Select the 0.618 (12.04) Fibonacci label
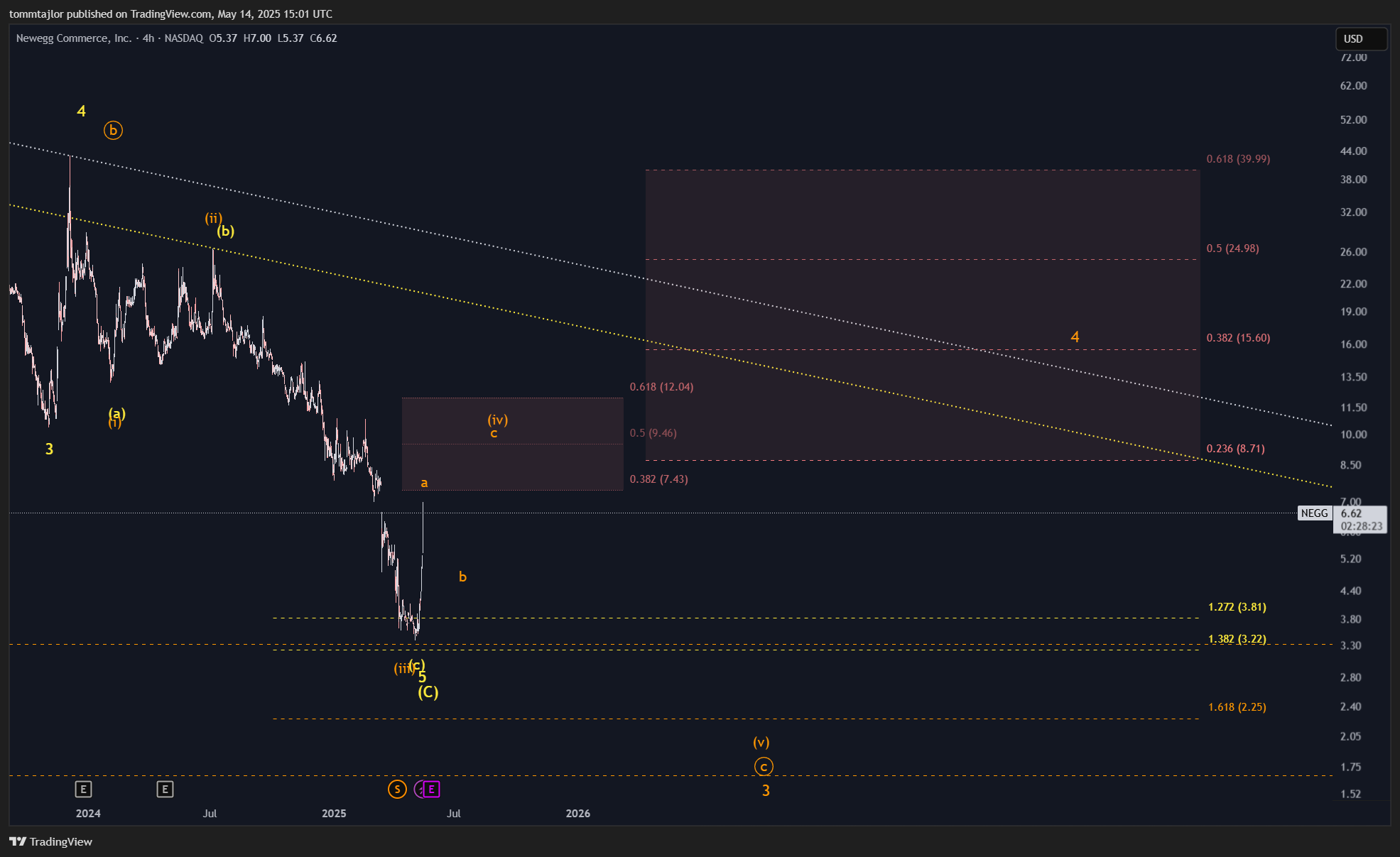The width and height of the screenshot is (1400, 857). point(661,387)
